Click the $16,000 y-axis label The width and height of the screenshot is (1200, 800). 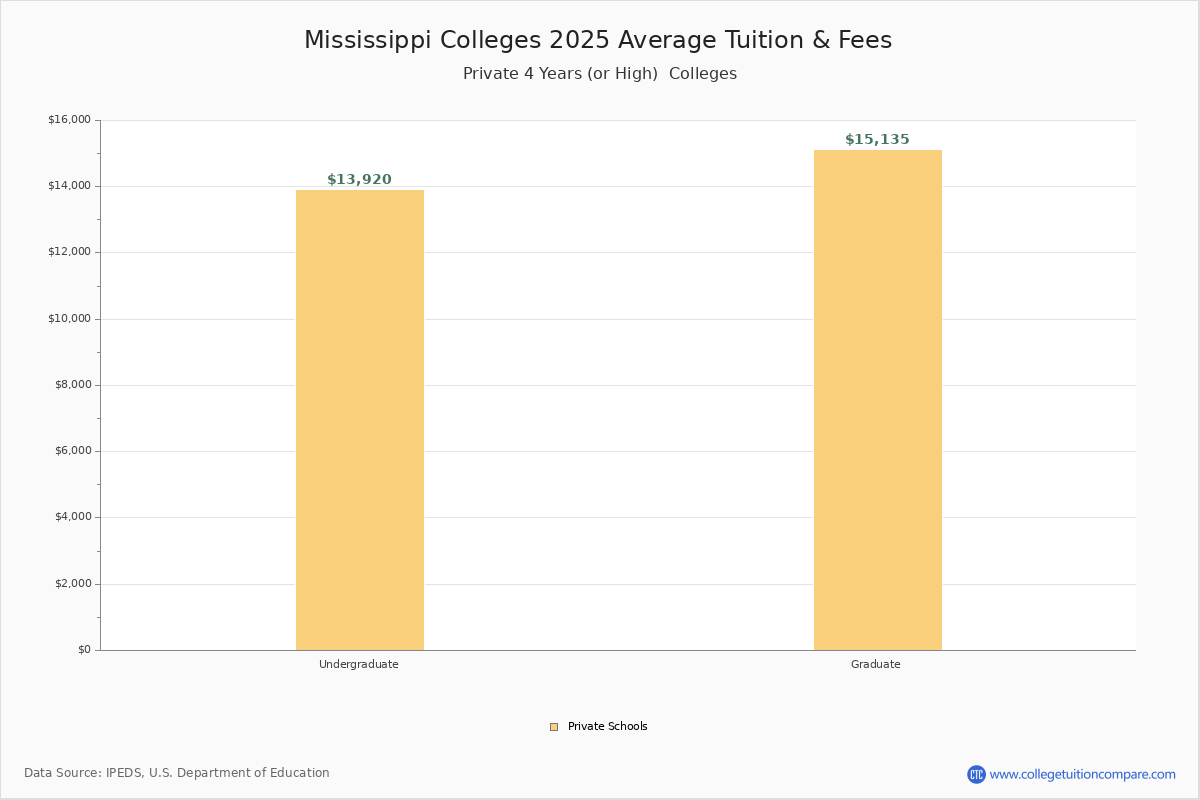[69, 120]
